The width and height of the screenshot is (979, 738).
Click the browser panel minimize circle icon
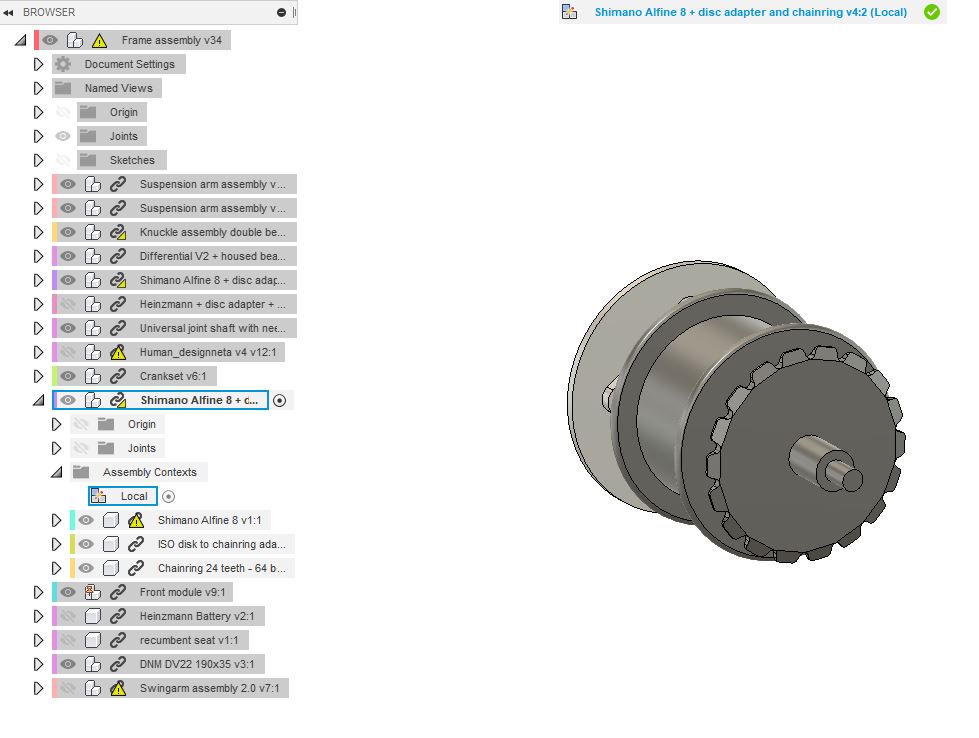281,12
